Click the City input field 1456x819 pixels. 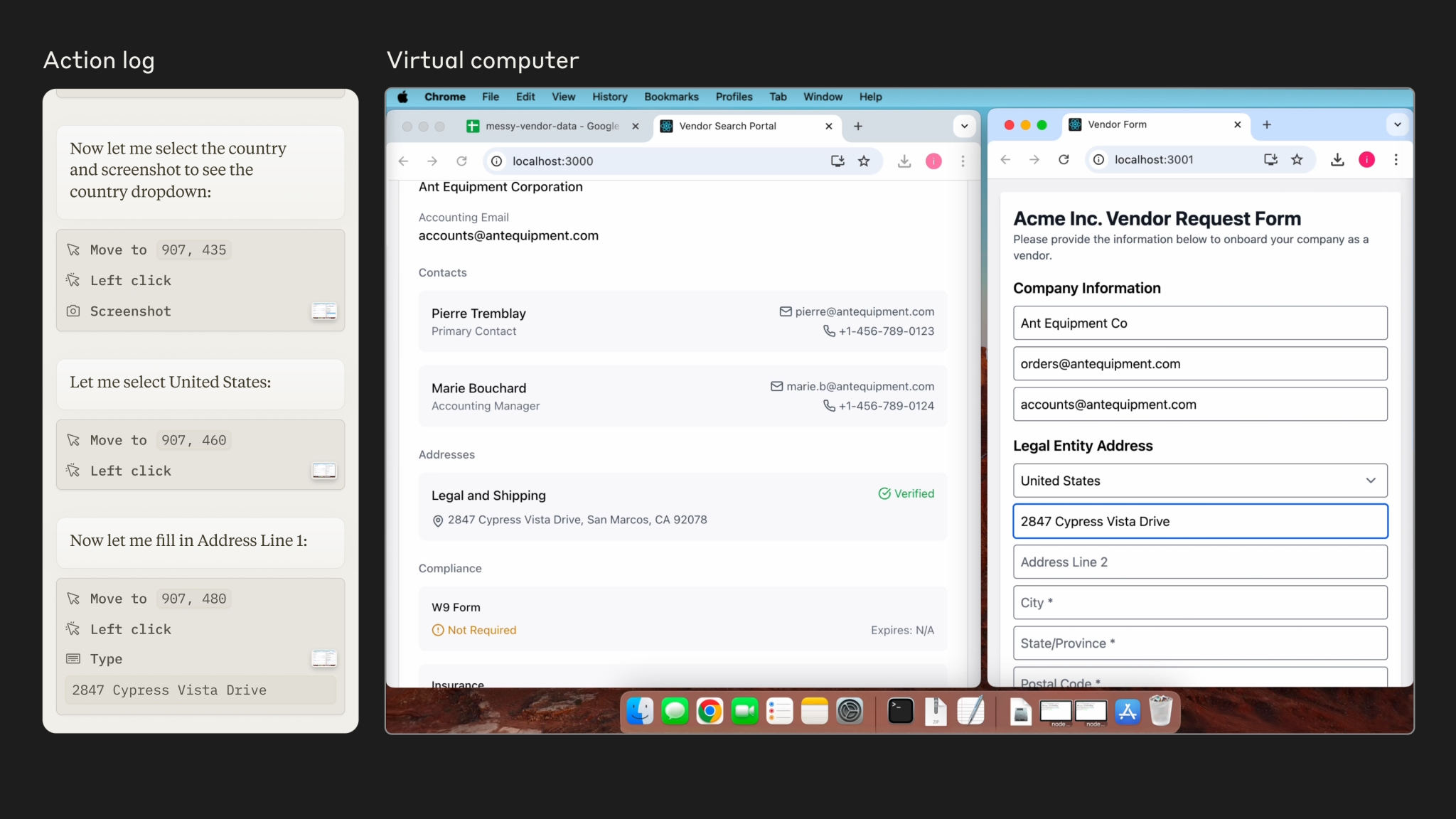click(1199, 602)
